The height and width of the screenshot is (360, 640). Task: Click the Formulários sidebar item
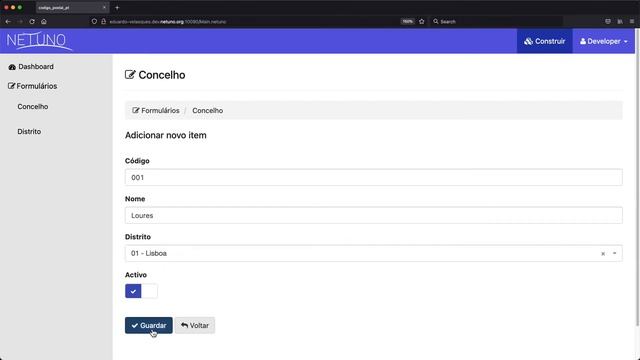click(x=33, y=86)
